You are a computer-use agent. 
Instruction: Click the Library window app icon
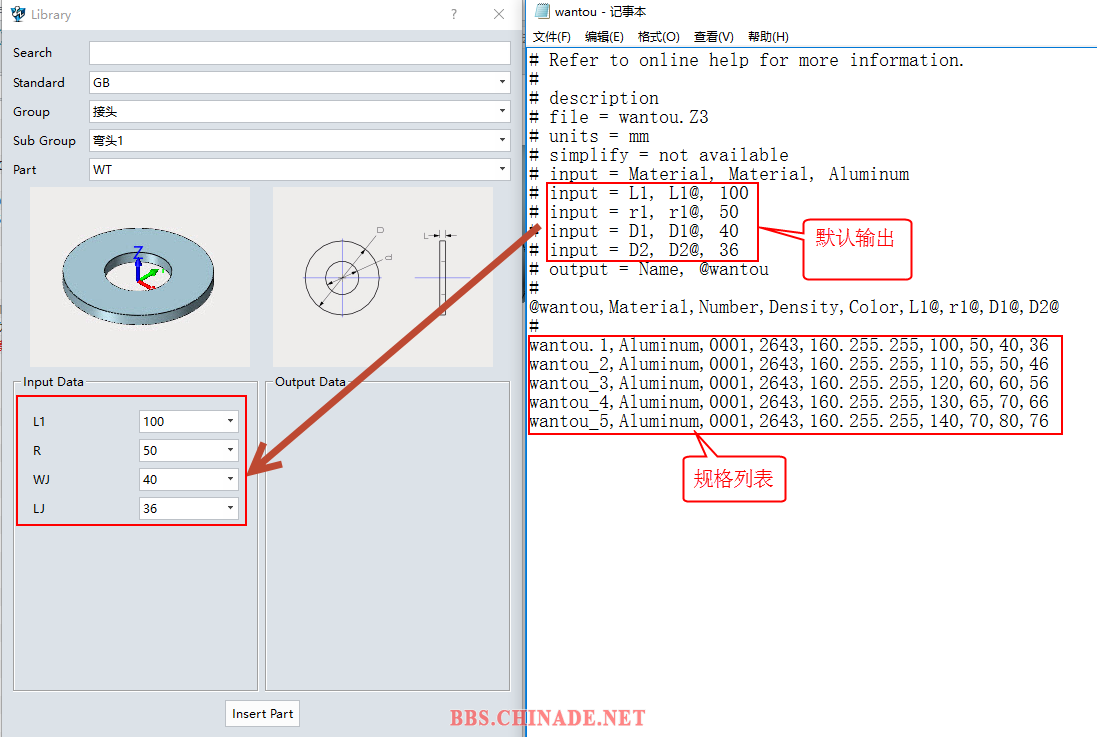17,14
